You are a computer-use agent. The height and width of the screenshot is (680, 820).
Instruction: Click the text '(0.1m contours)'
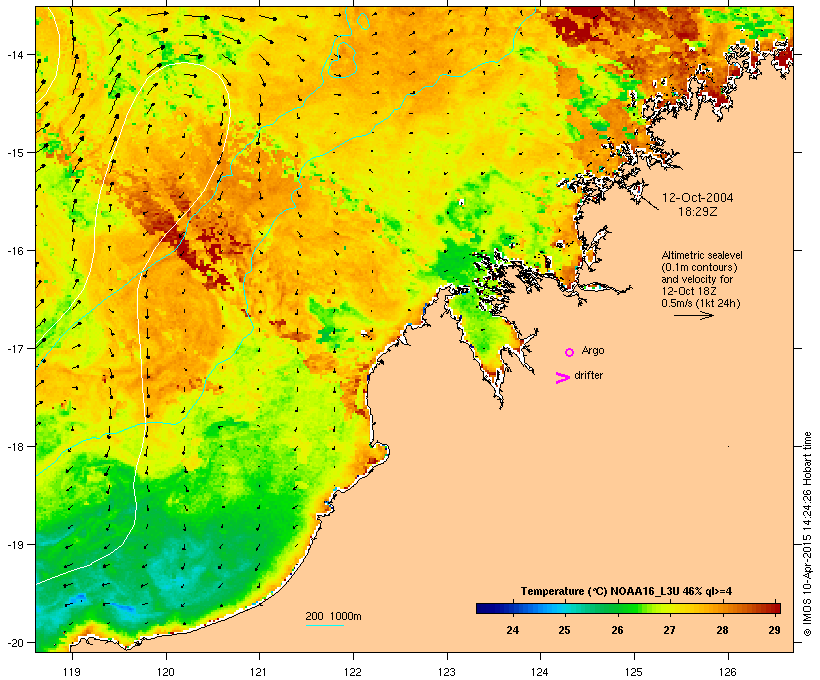(x=700, y=267)
